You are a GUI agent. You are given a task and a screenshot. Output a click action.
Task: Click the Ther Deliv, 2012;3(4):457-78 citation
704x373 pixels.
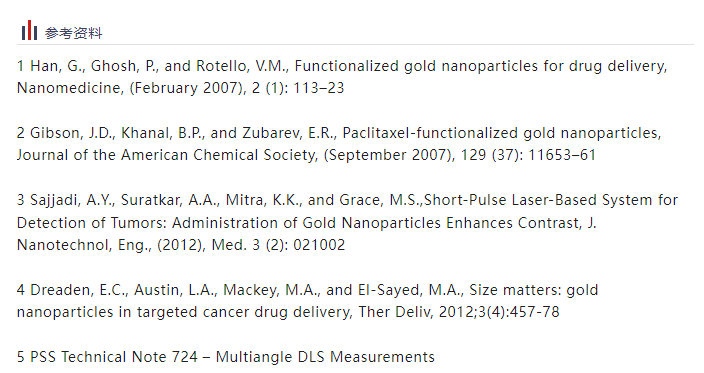coord(459,312)
